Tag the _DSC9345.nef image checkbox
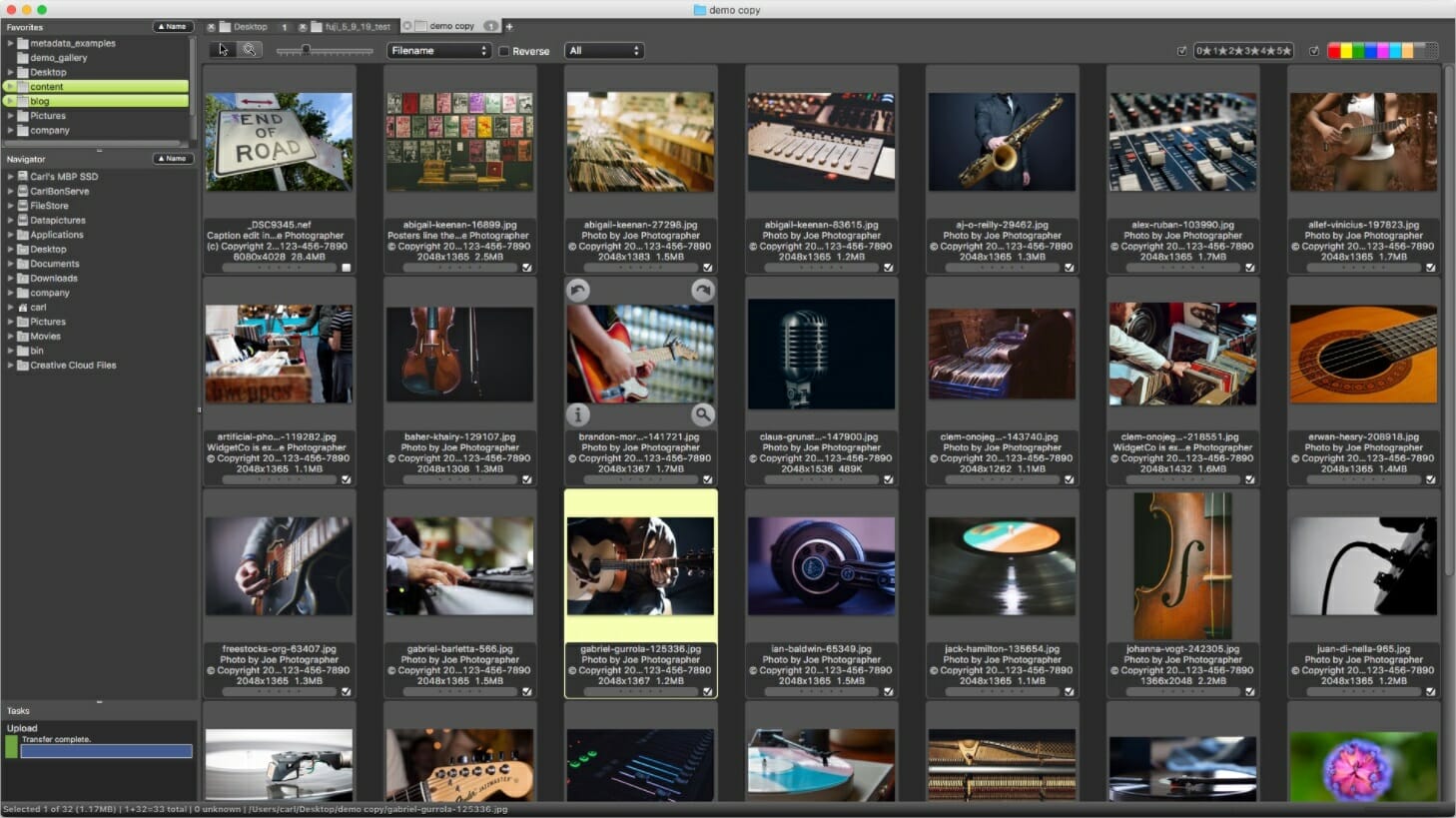 click(347, 268)
